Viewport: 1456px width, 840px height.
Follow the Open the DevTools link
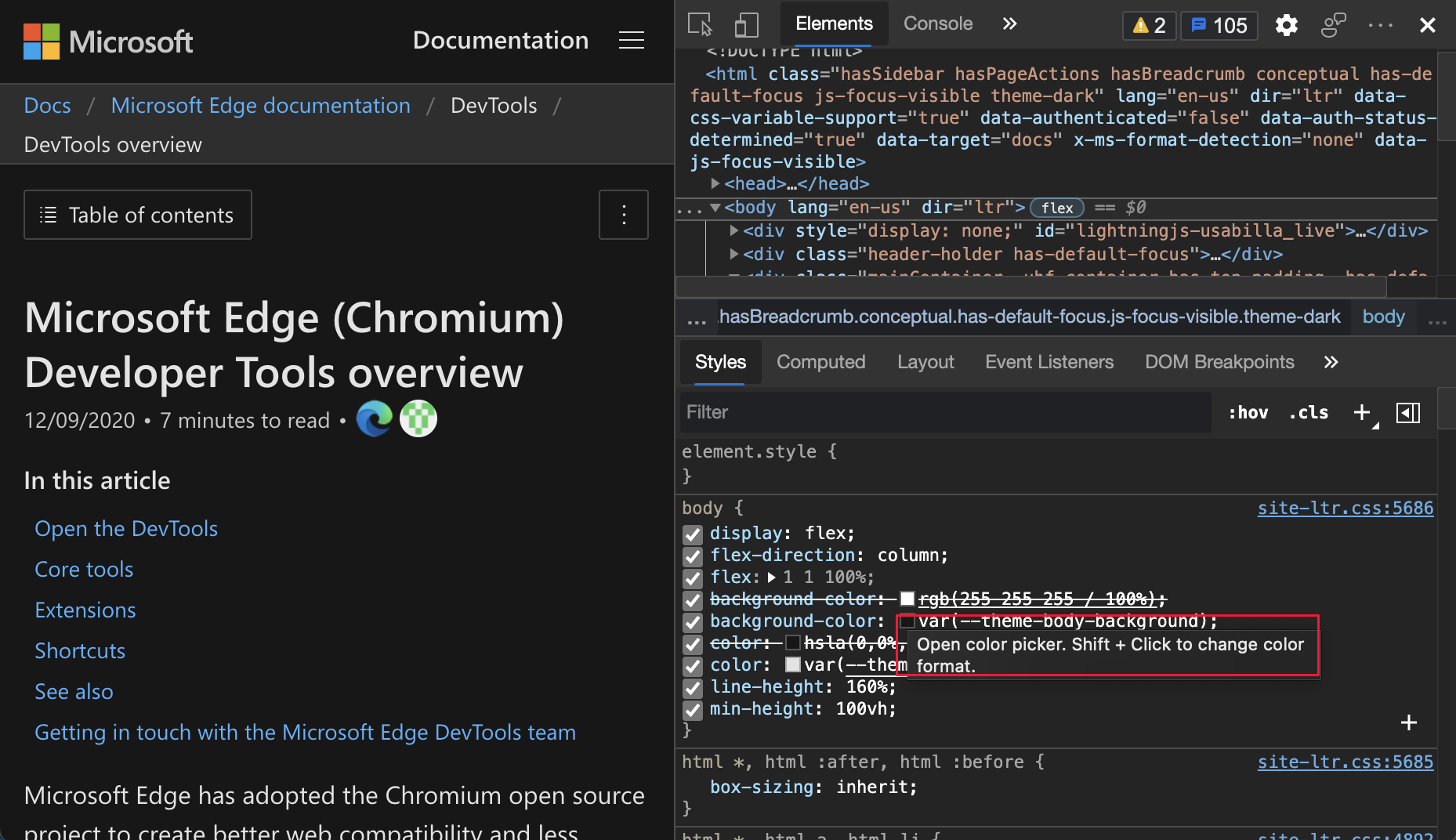[125, 528]
